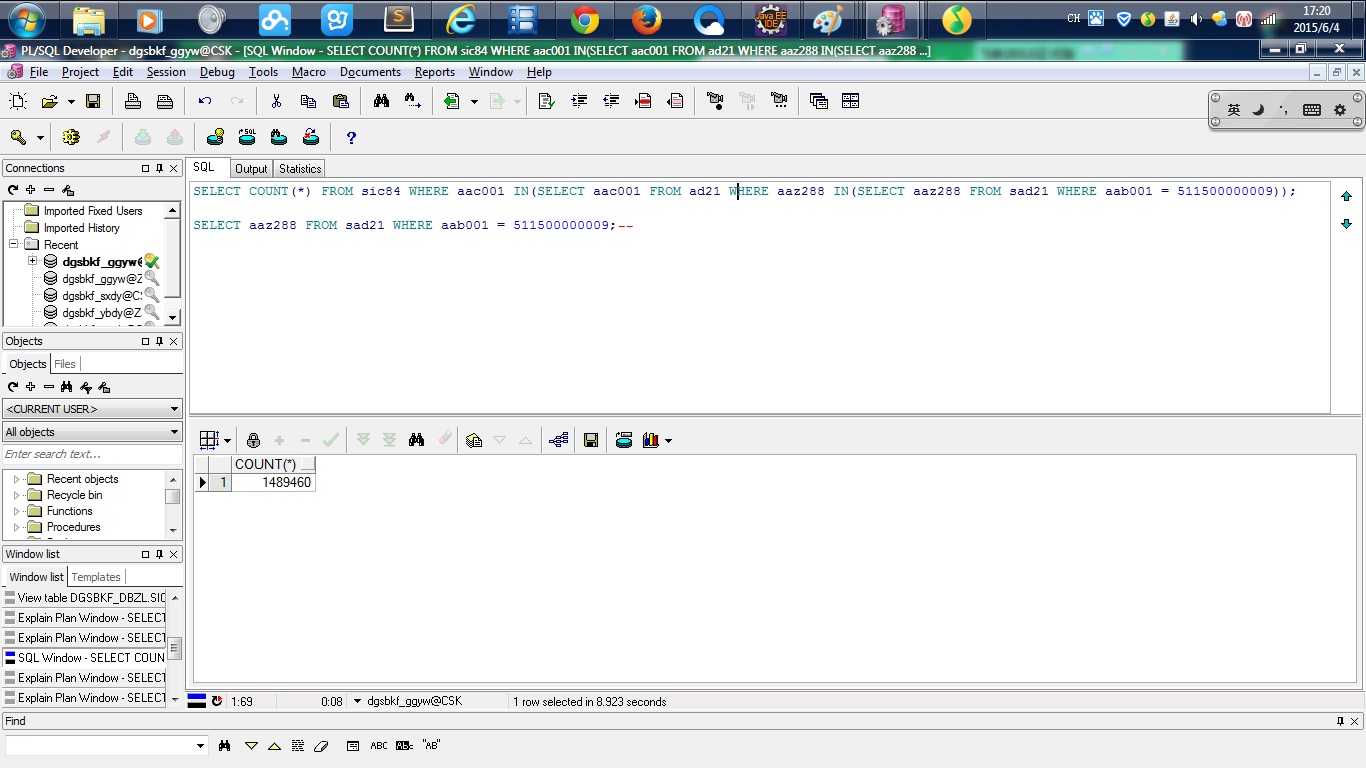Open the Reports menu
The width and height of the screenshot is (1366, 768).
click(435, 72)
